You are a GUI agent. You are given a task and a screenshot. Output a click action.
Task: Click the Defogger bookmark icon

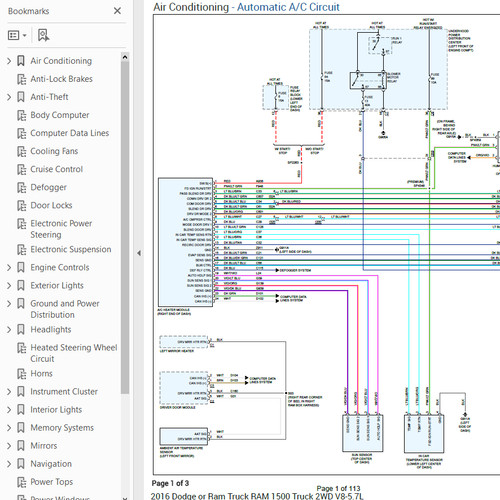coord(21,188)
